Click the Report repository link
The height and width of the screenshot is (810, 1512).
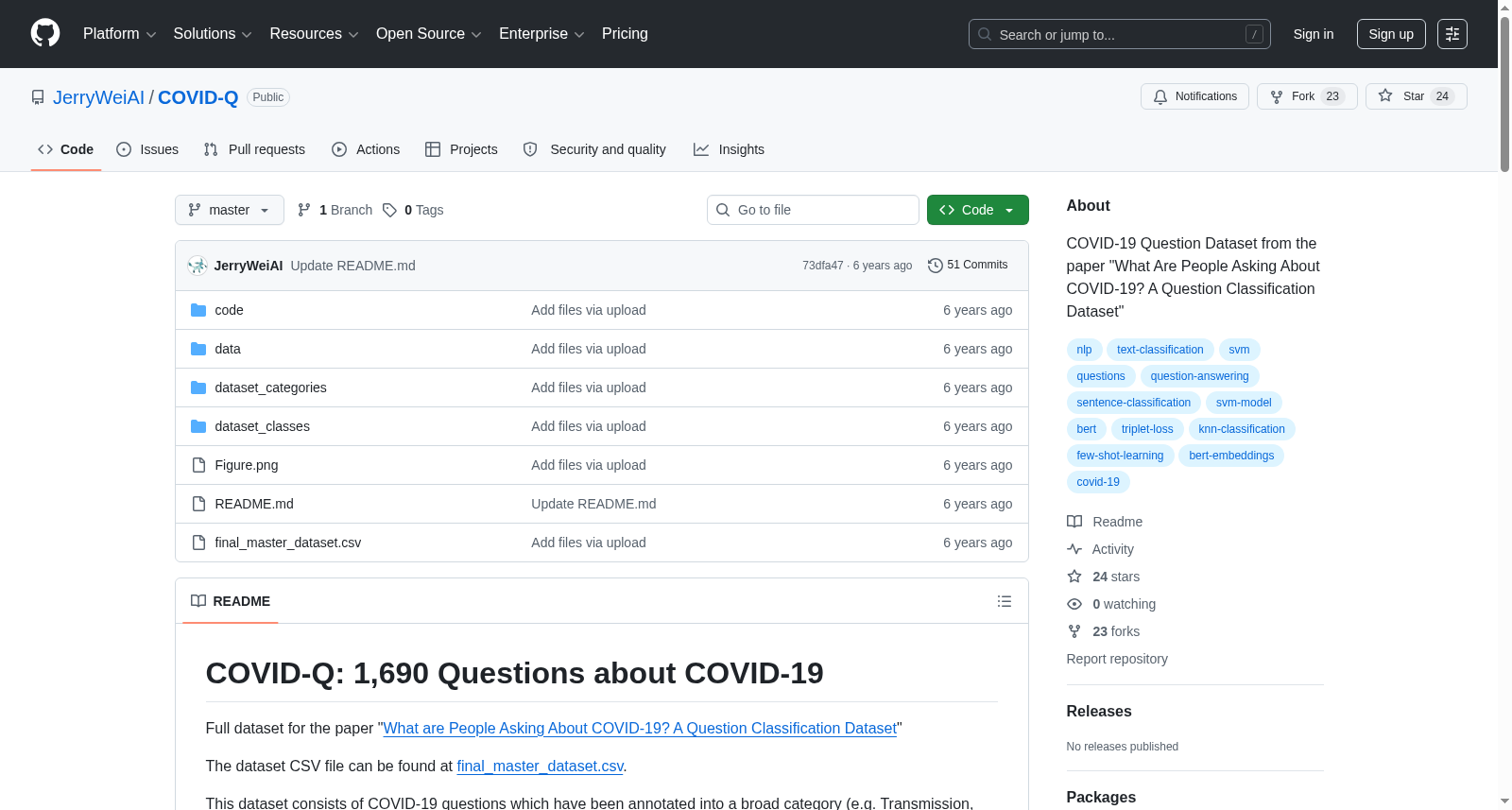coord(1117,659)
